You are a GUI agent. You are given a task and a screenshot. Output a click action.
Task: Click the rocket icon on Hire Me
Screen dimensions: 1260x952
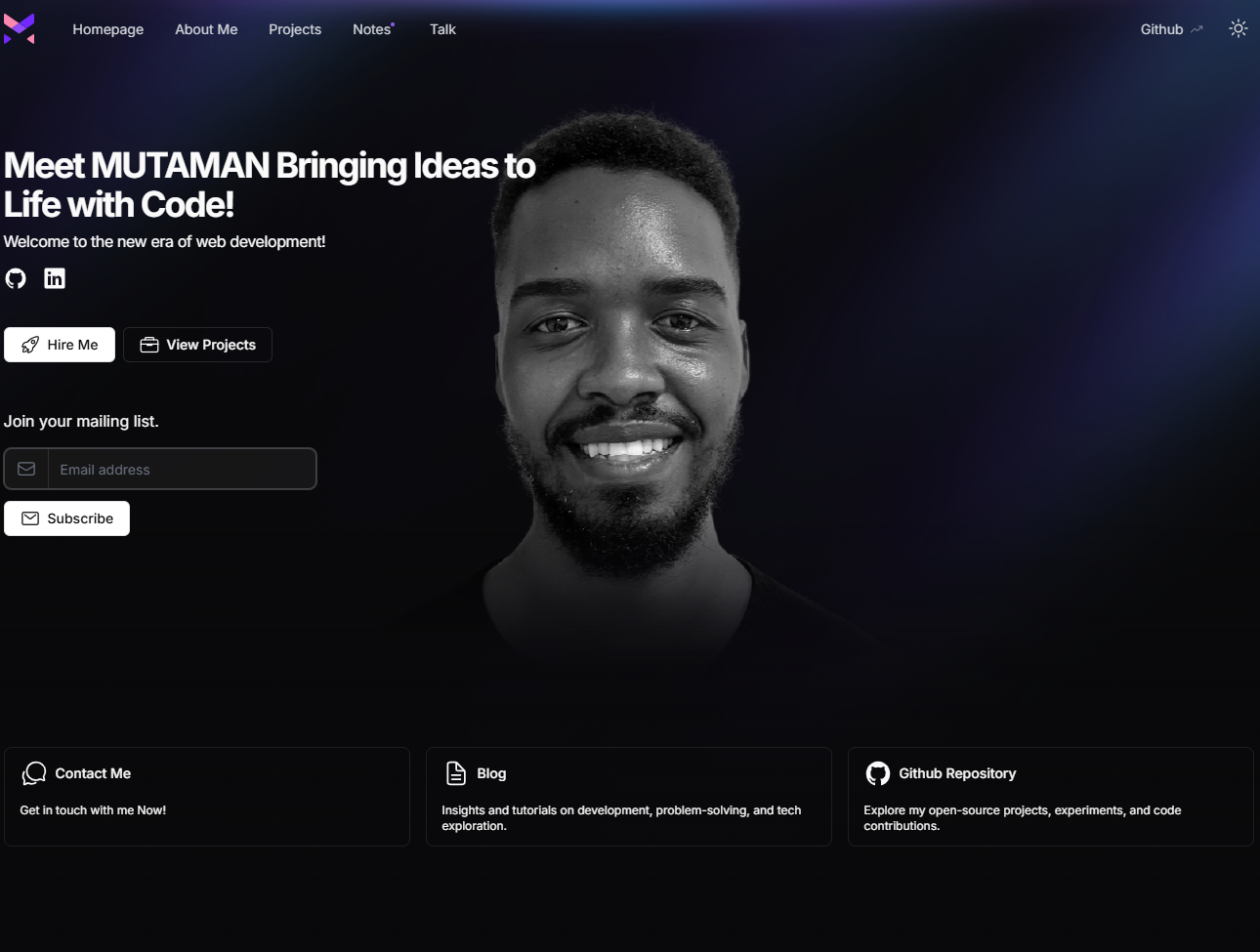[30, 345]
